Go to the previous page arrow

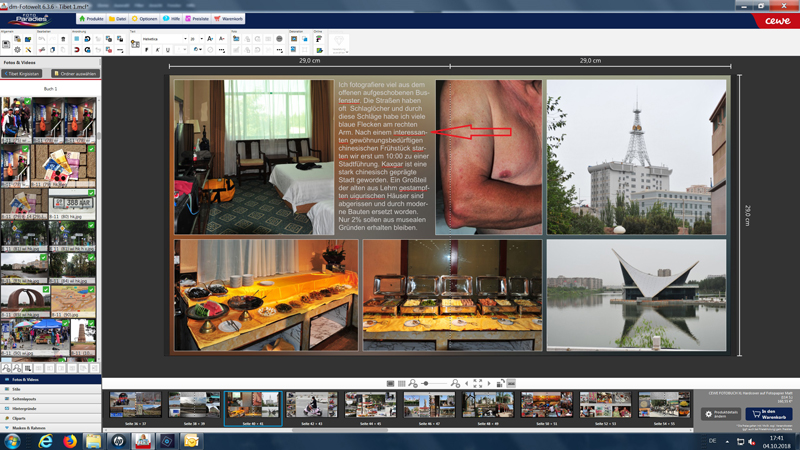(466, 383)
